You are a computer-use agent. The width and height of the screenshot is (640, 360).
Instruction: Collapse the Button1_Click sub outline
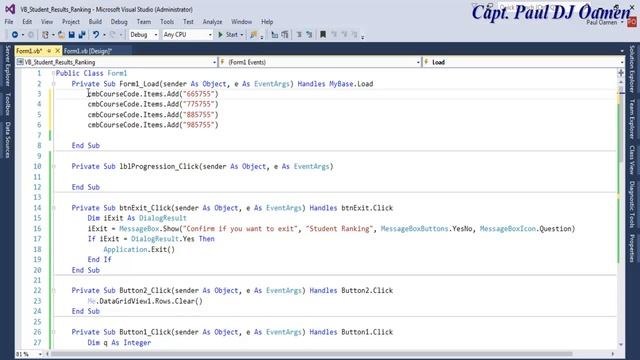point(53,332)
